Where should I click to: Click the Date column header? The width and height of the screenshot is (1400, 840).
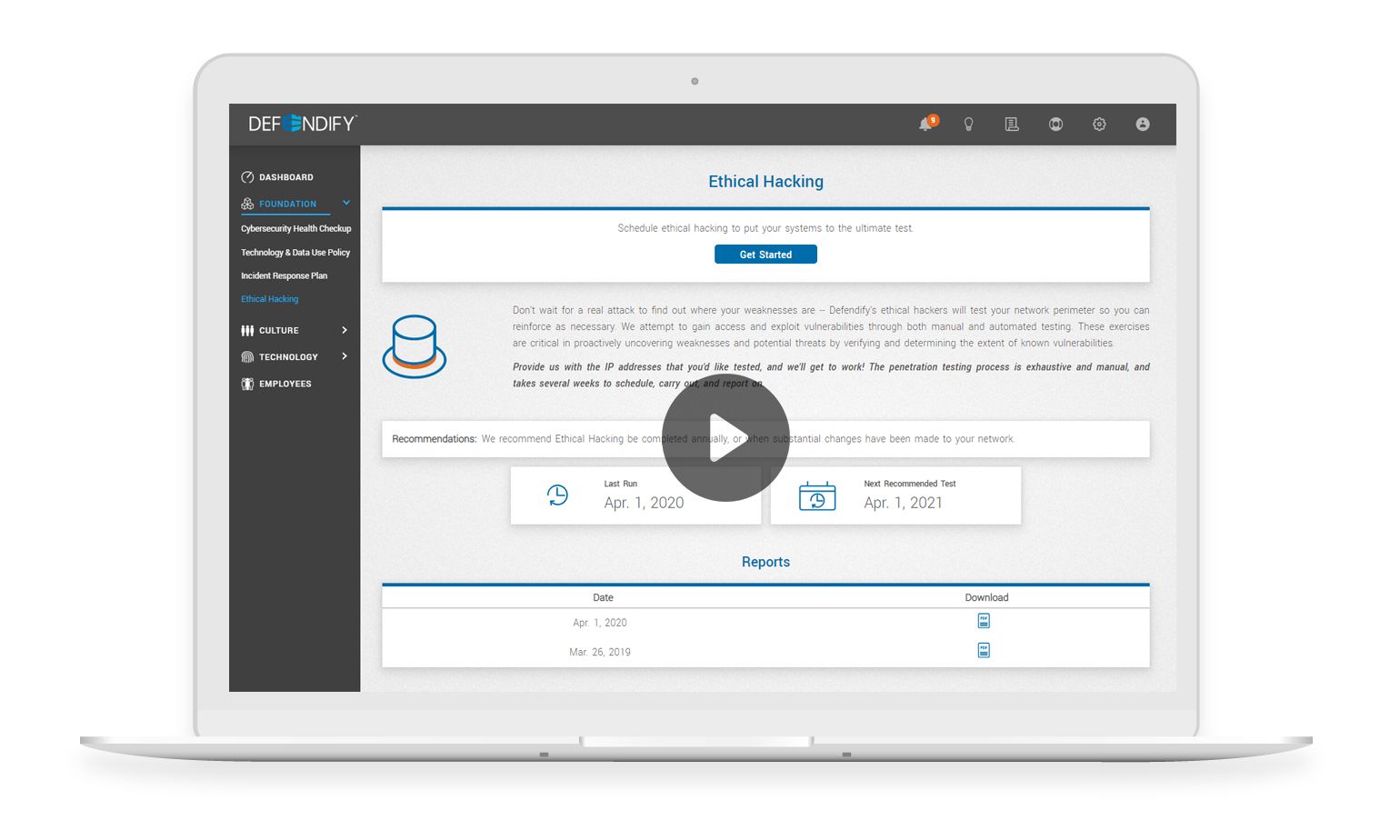tap(603, 597)
